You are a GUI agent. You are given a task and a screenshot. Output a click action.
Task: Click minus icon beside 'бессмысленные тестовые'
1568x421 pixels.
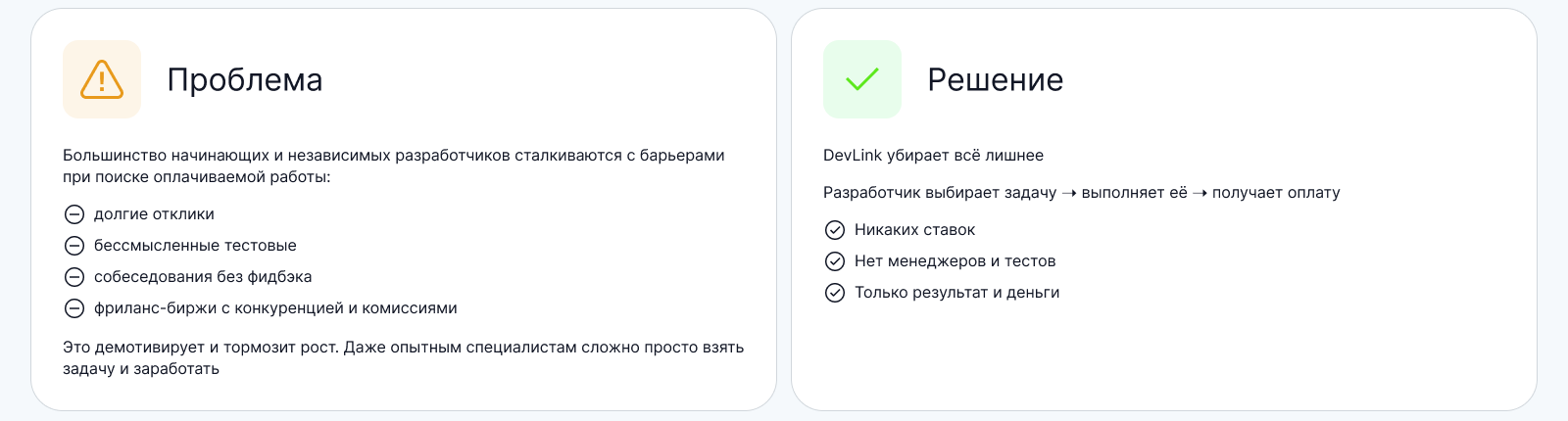pyautogui.click(x=74, y=246)
